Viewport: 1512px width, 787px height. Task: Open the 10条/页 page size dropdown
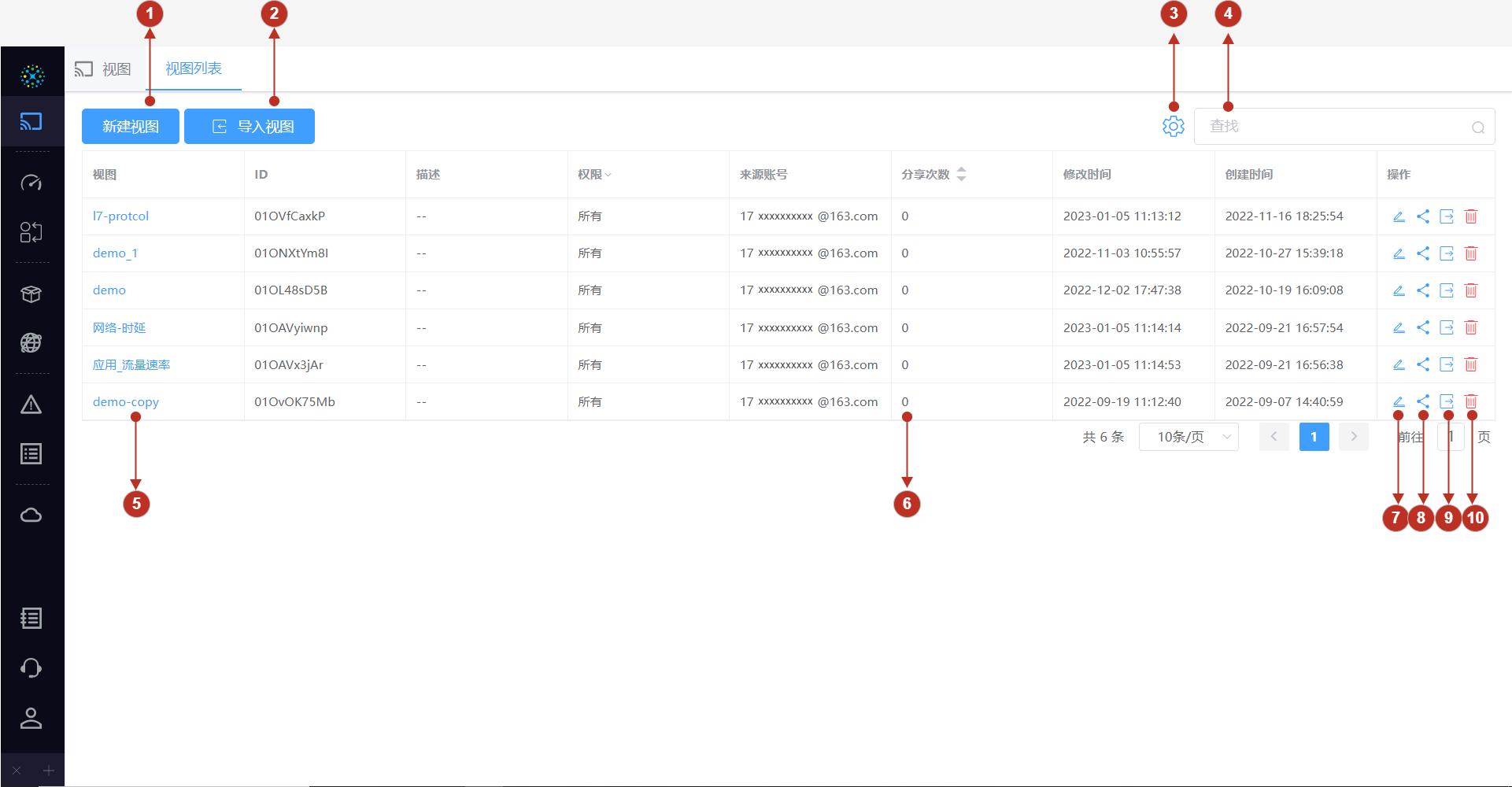[1189, 437]
